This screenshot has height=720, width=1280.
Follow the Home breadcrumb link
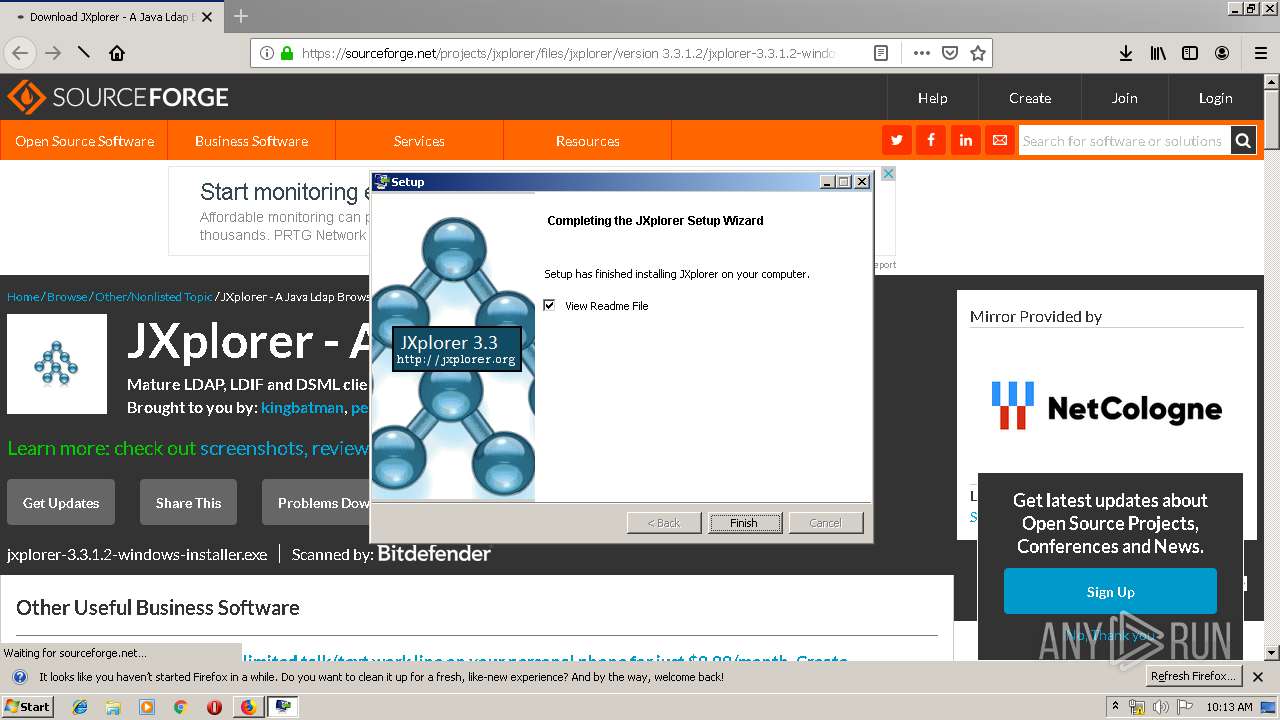[23, 297]
